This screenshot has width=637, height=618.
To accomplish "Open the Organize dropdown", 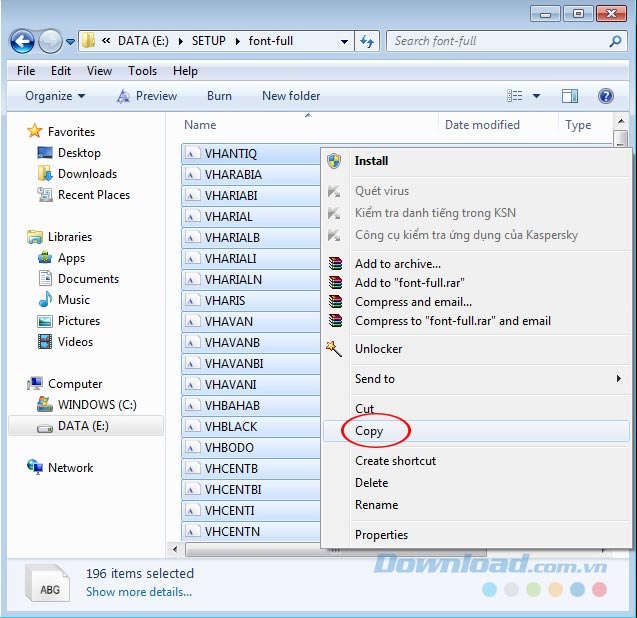I will (55, 96).
